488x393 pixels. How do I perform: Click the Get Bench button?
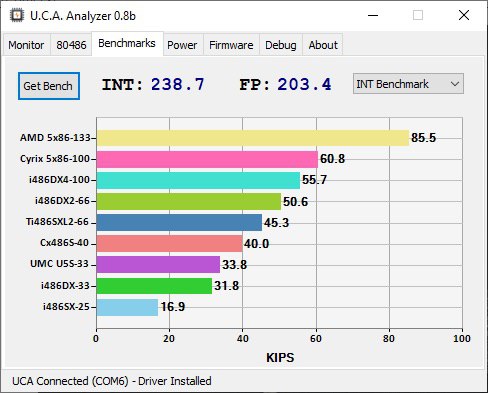[x=49, y=86]
